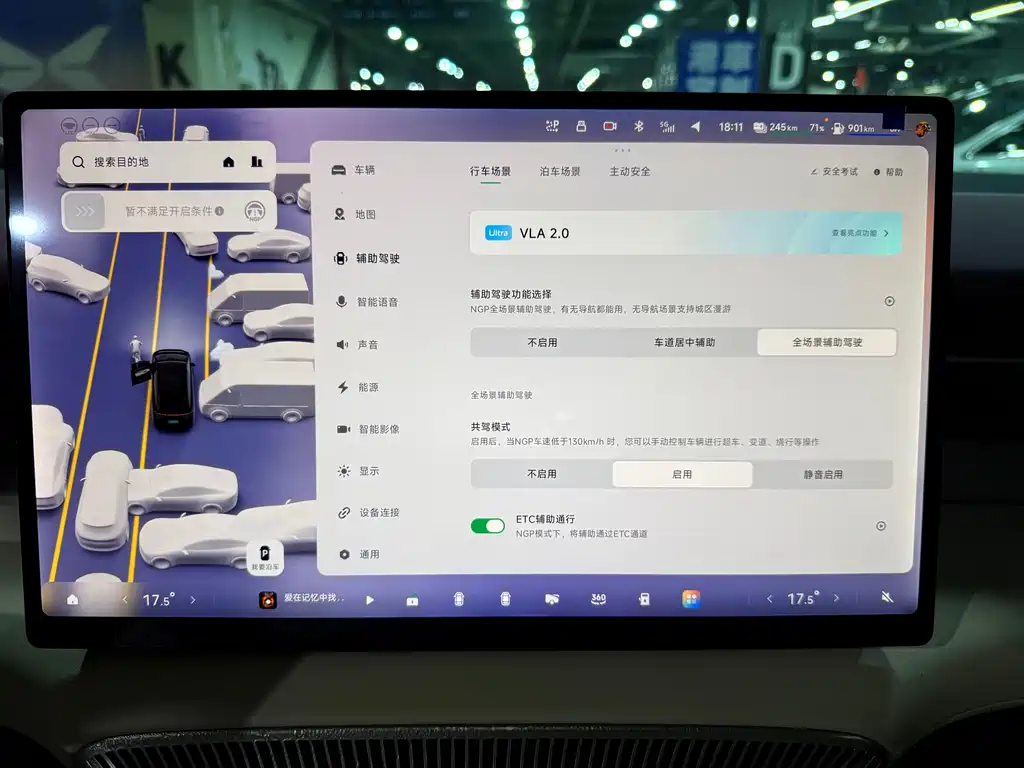The height and width of the screenshot is (768, 1024).
Task: Switch to the 主动安全 tab
Action: (x=630, y=172)
